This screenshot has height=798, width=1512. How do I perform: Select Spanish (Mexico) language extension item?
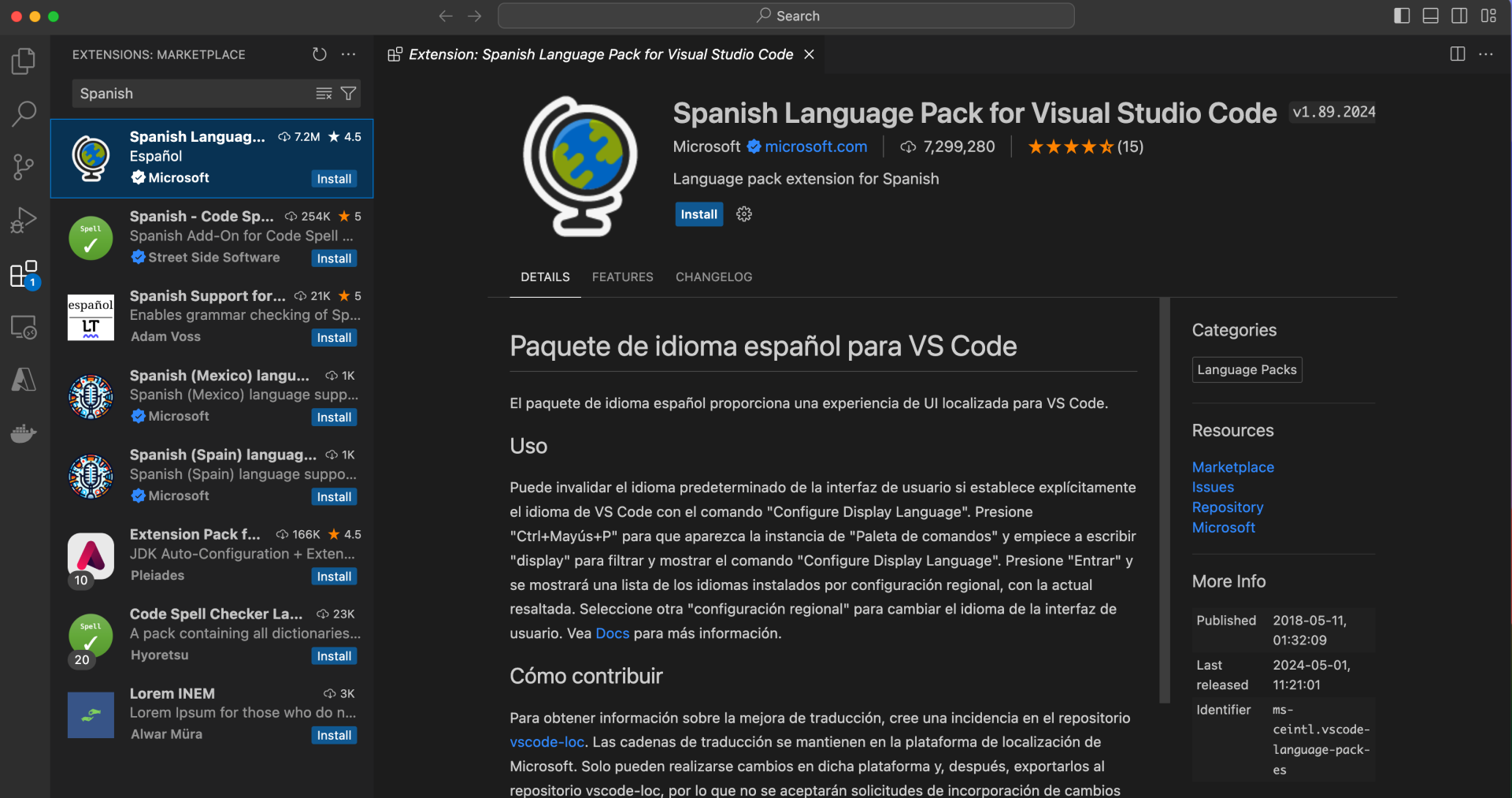(x=212, y=396)
